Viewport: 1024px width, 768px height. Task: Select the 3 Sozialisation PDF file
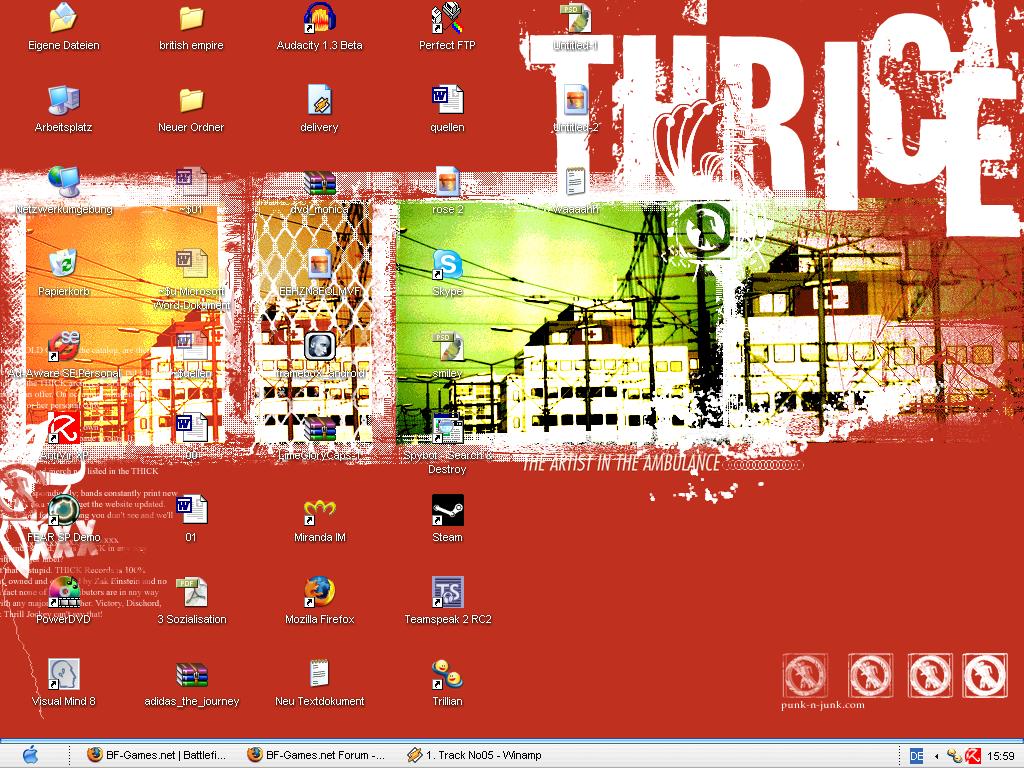click(x=191, y=592)
